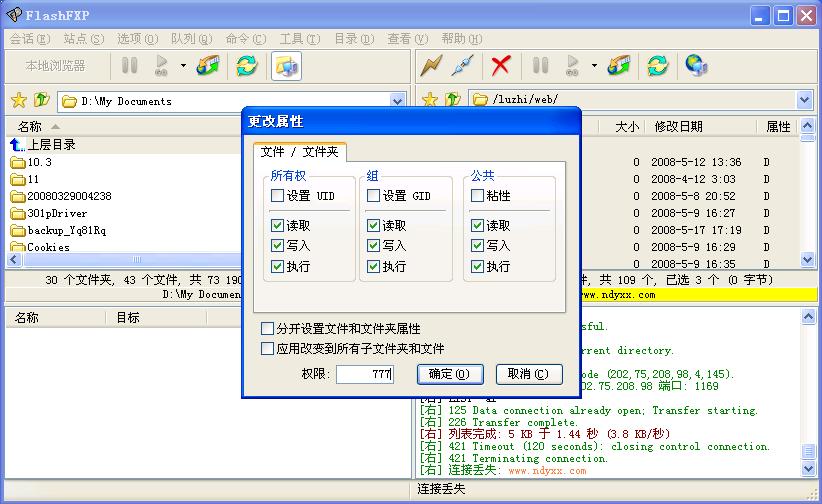Expand the /luzhi/web/ remote path dropdown
This screenshot has width=822, height=504.
pyautogui.click(x=805, y=100)
